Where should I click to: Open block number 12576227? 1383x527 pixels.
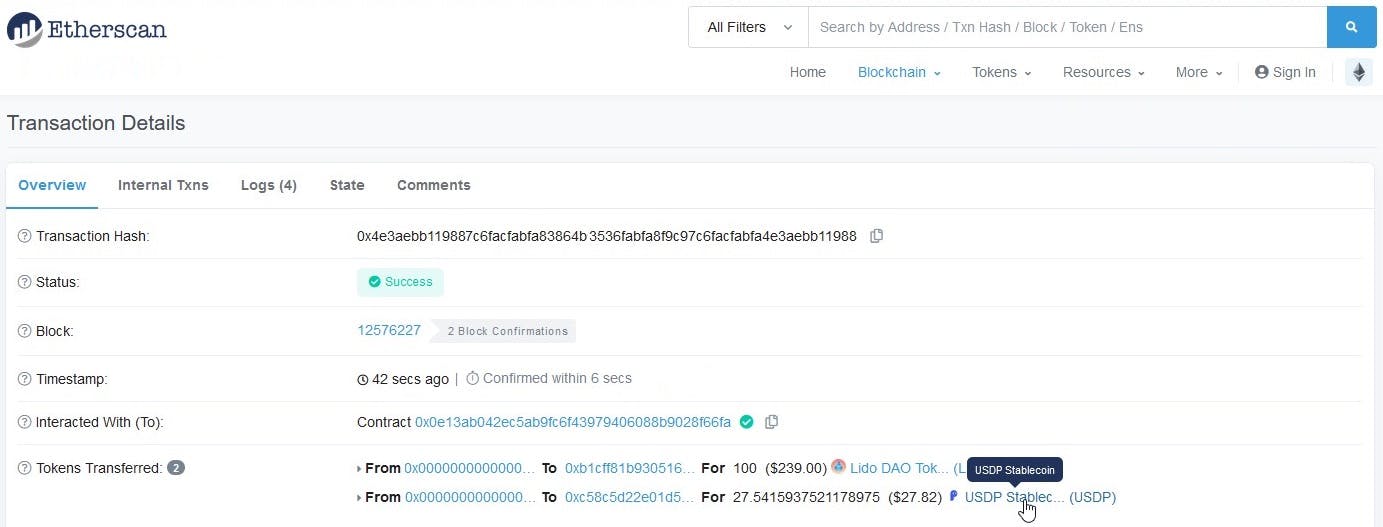coord(389,330)
